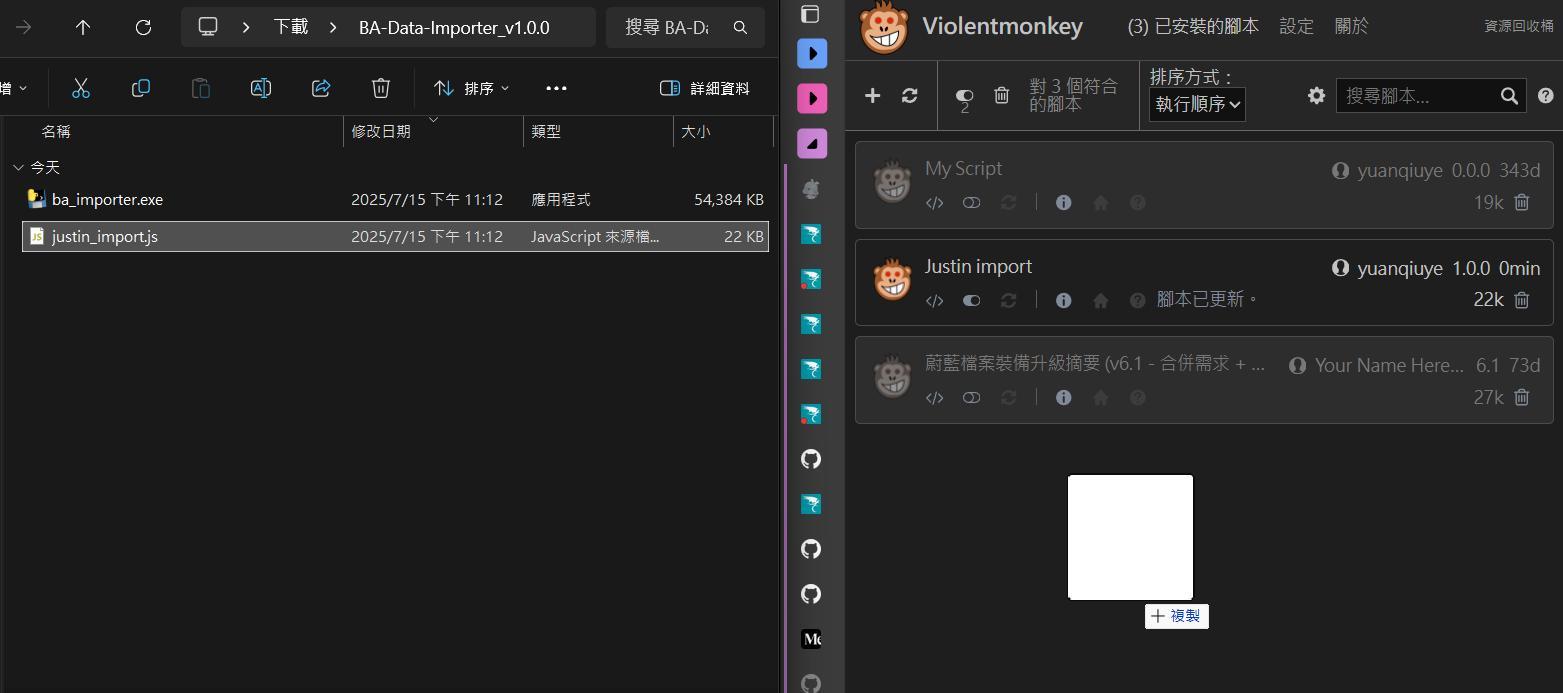Open the 執行順序 sort order dropdown
This screenshot has width=1563, height=693.
click(x=1196, y=104)
